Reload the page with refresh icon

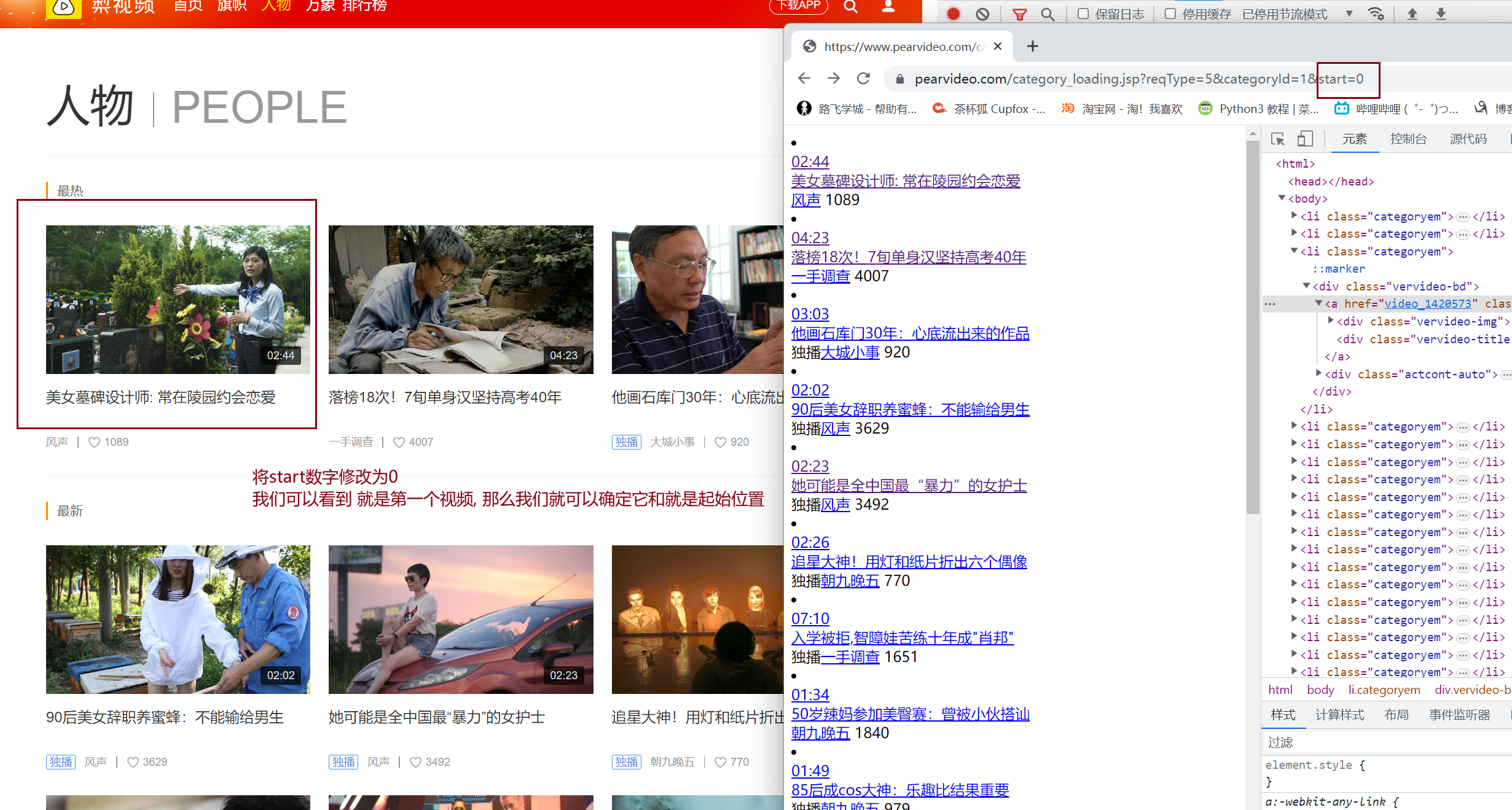(x=864, y=79)
